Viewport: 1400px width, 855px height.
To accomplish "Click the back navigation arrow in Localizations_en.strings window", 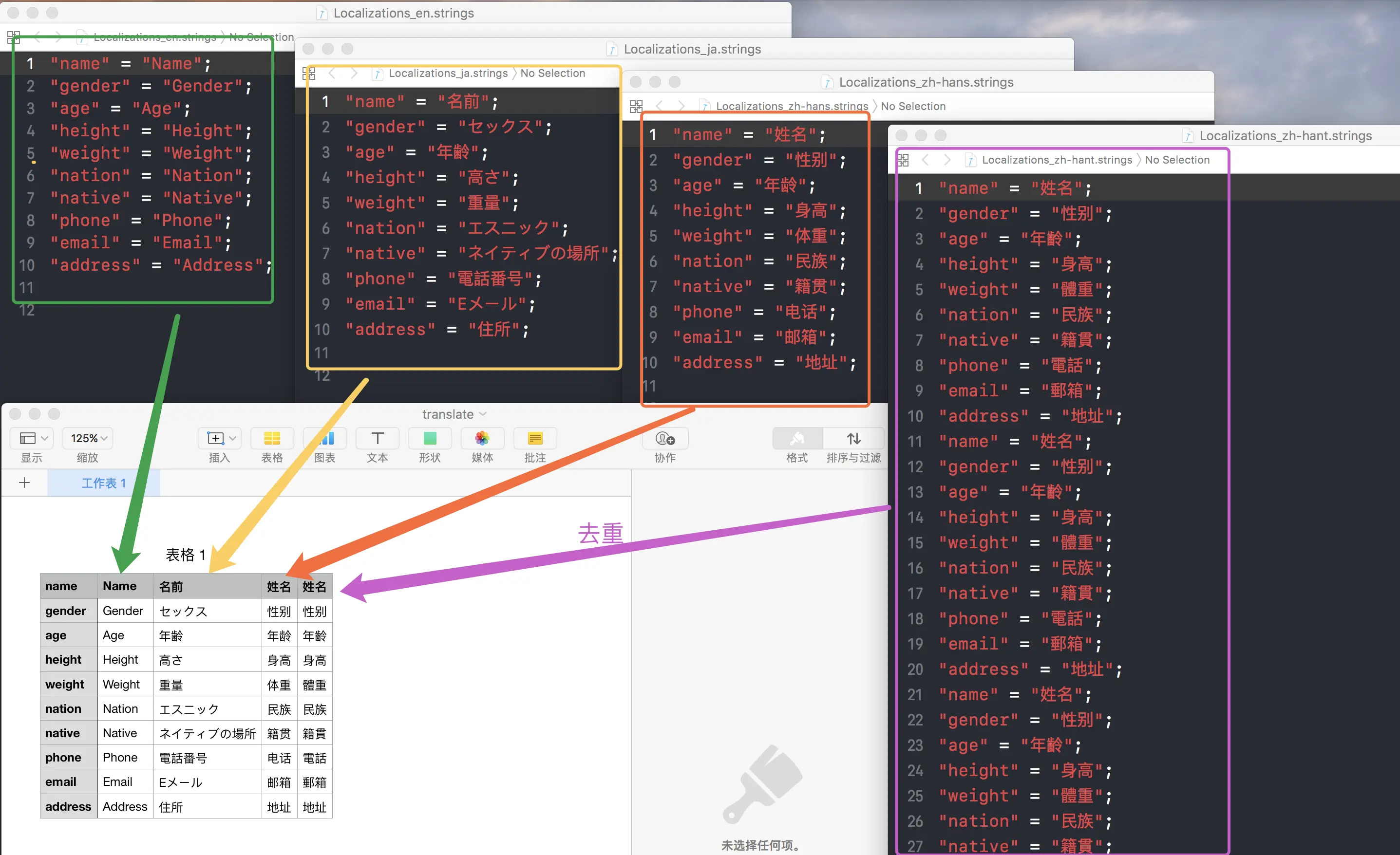I will click(x=38, y=37).
